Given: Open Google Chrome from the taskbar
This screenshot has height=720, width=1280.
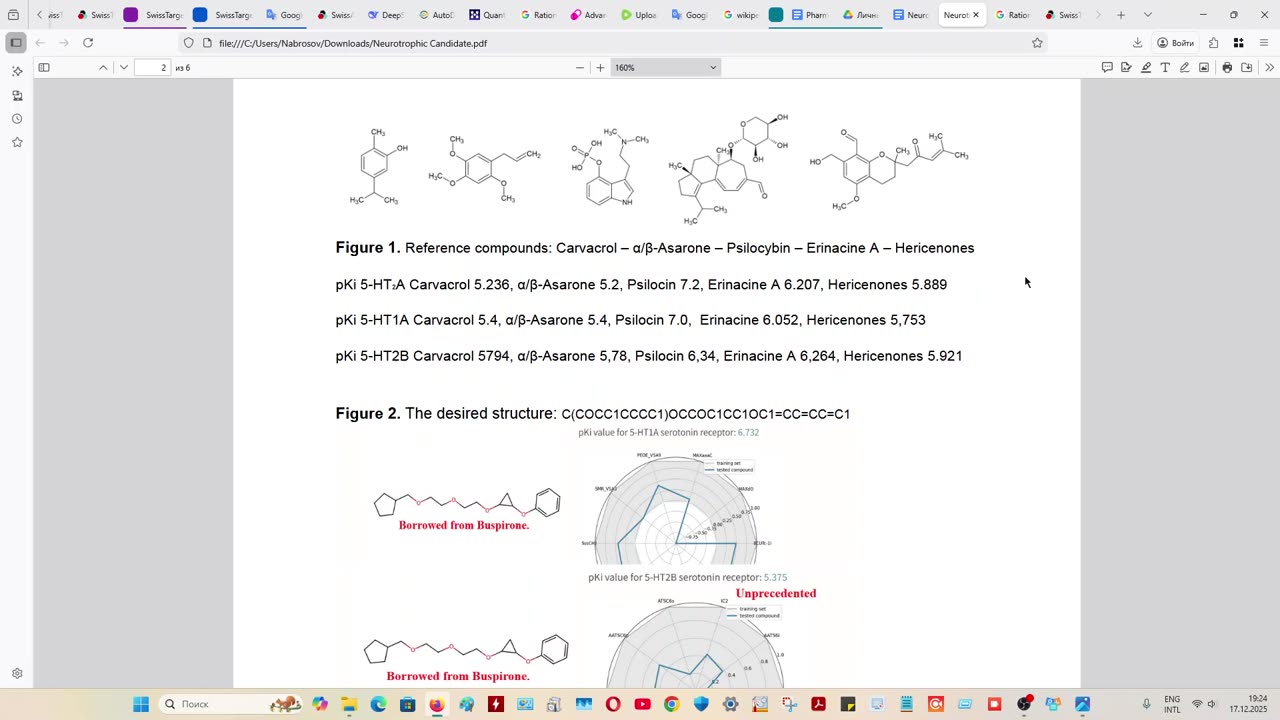Looking at the screenshot, I should click(x=671, y=704).
